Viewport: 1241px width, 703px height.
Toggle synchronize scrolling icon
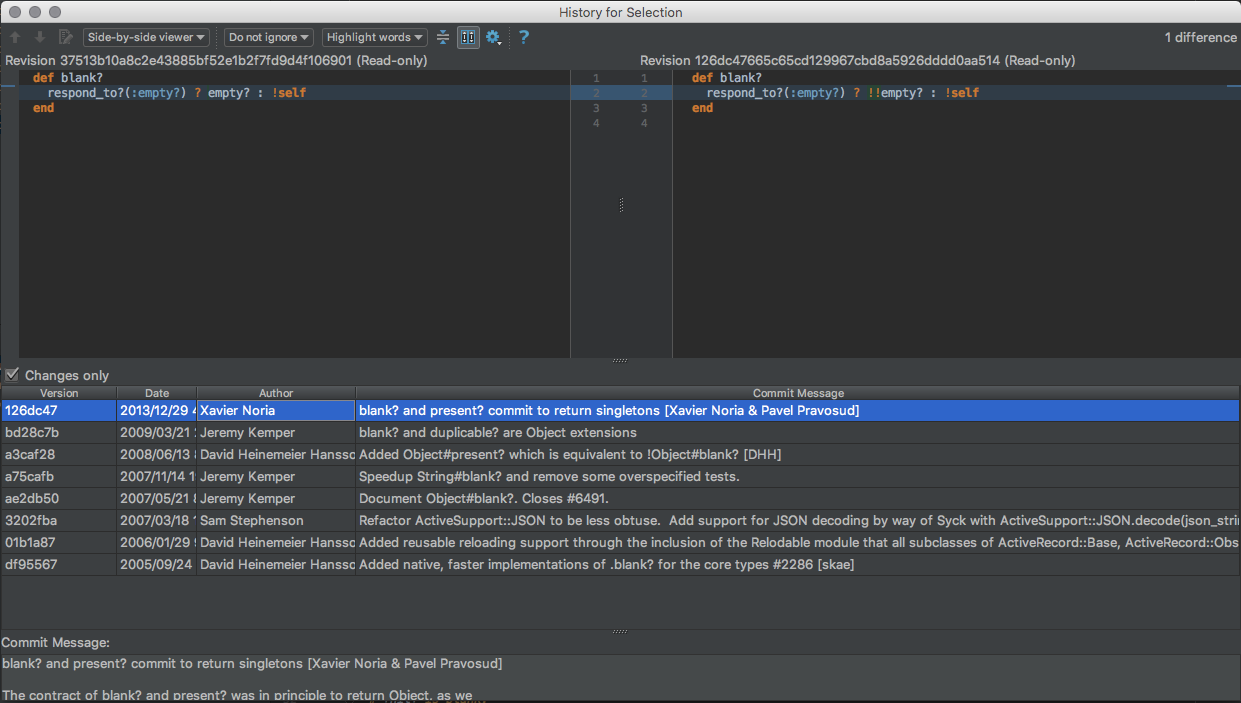coord(468,37)
